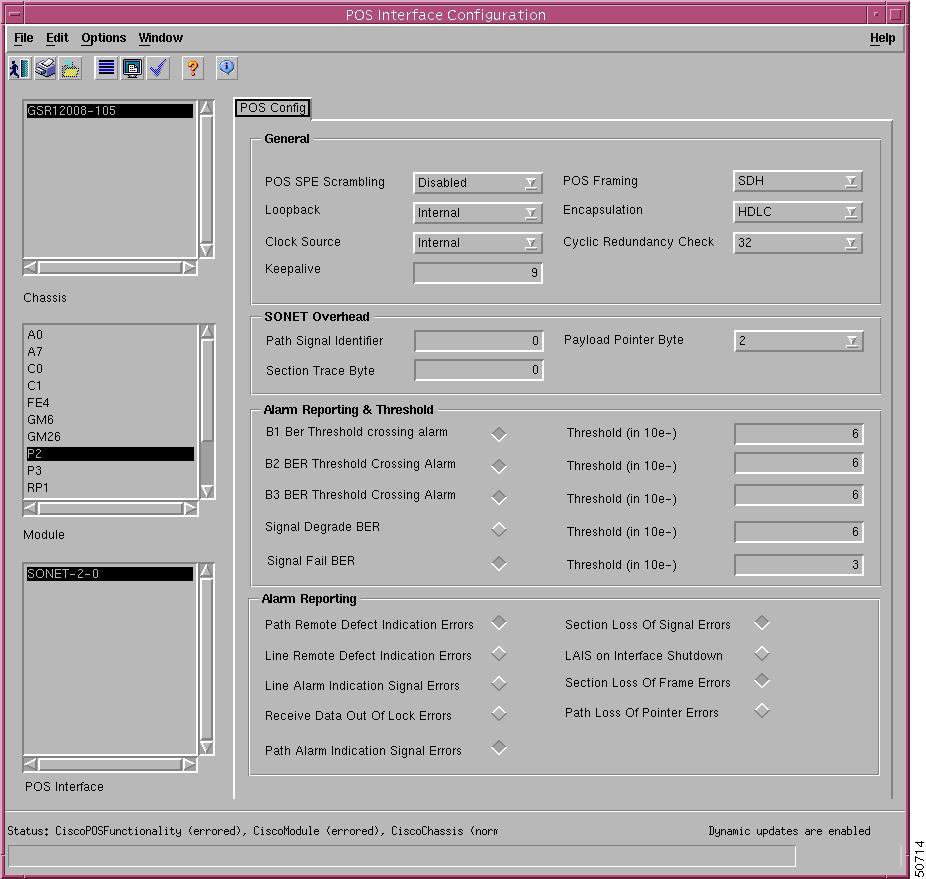
Task: Select the POS Config tab
Action: click(x=273, y=108)
